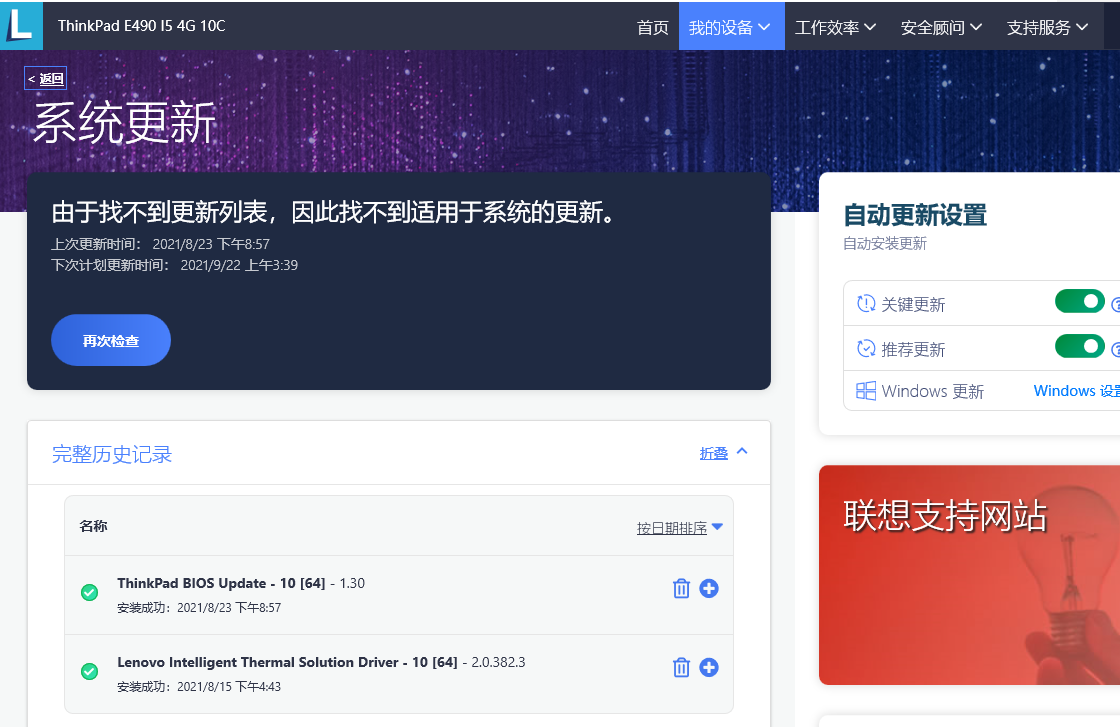Open the 按日期排序 sort dropdown

[680, 528]
